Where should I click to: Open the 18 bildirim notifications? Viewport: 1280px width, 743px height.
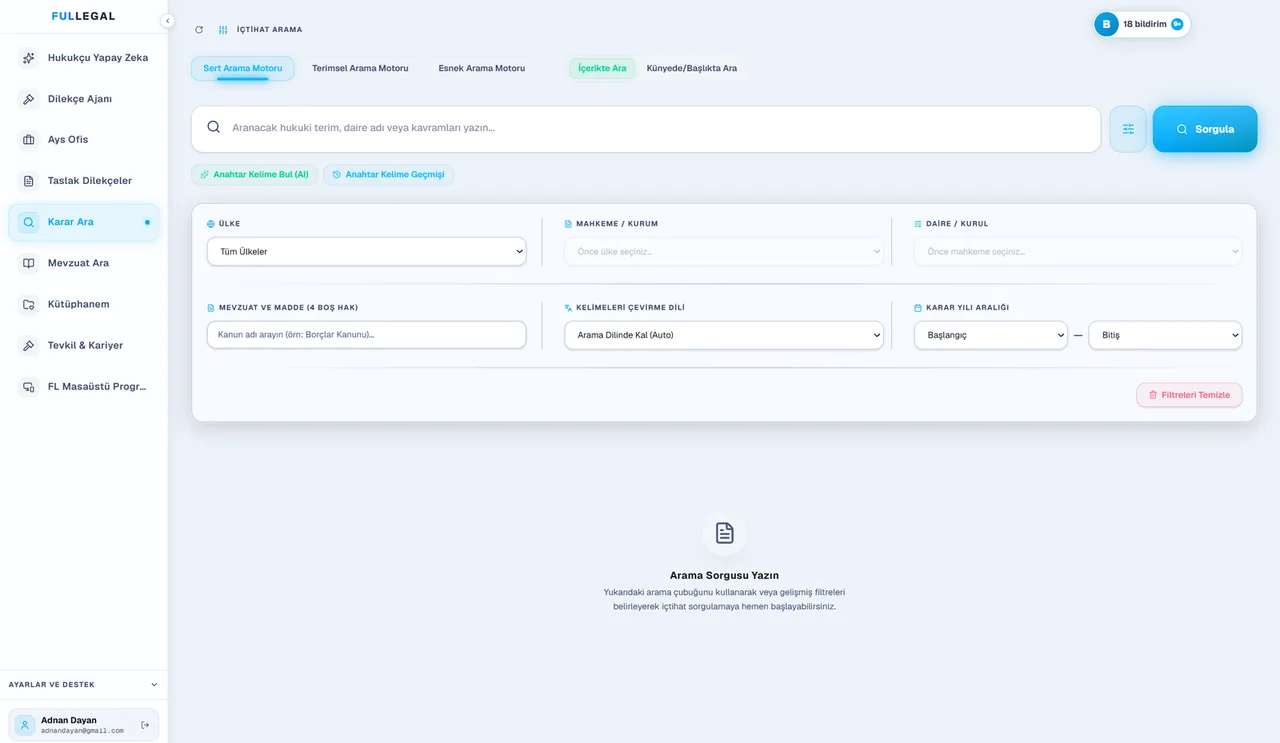1141,24
